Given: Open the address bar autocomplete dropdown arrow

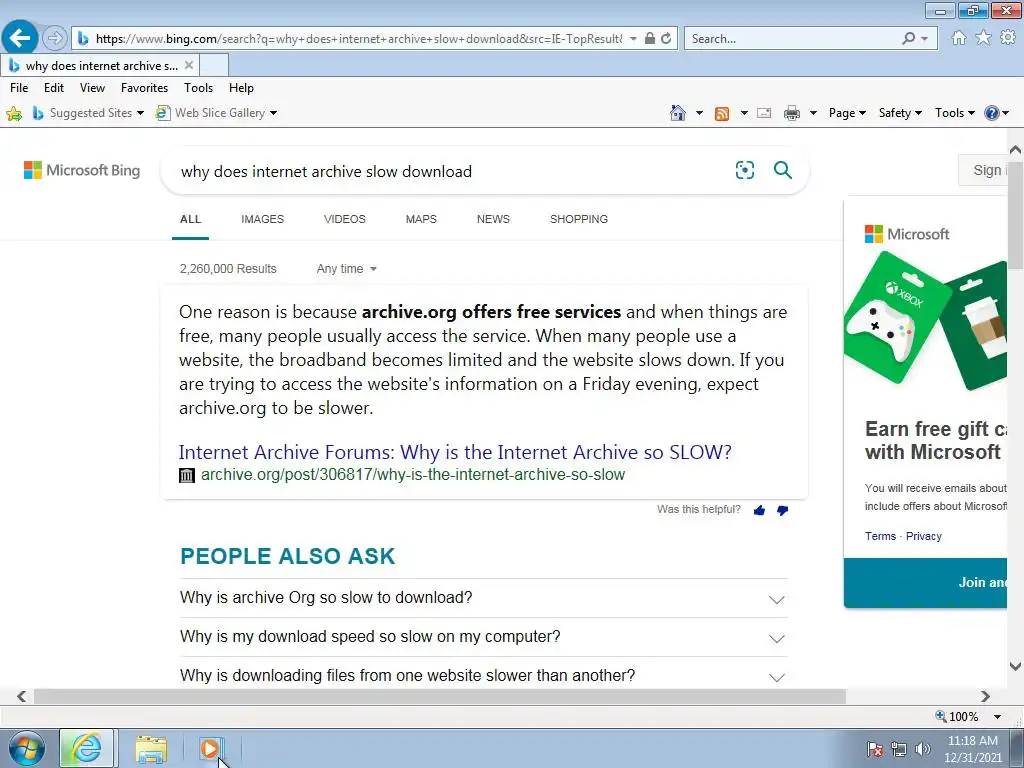Looking at the screenshot, I should (633, 39).
